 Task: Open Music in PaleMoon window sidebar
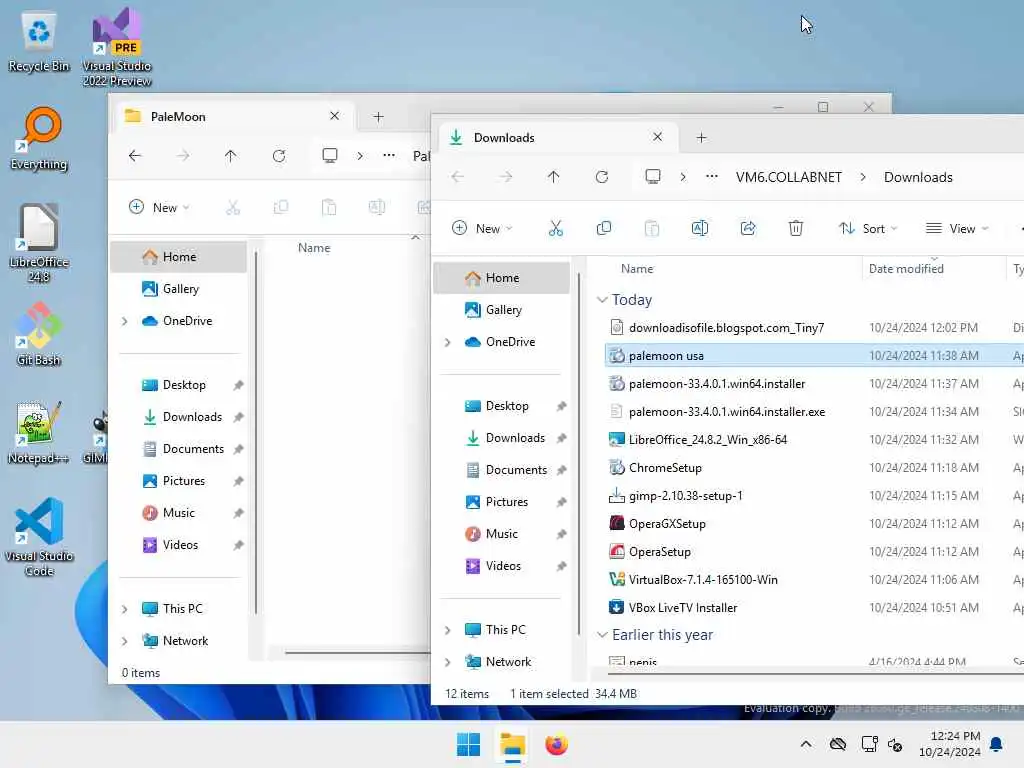179,513
